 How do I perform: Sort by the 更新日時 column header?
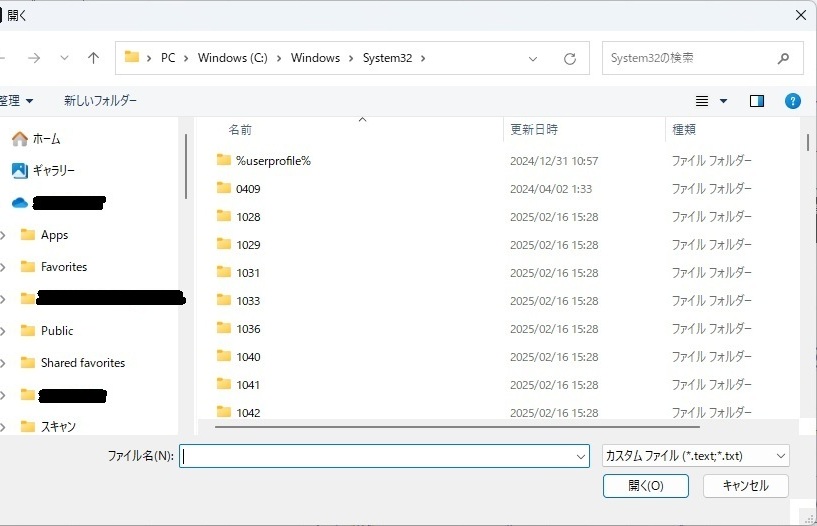click(534, 129)
